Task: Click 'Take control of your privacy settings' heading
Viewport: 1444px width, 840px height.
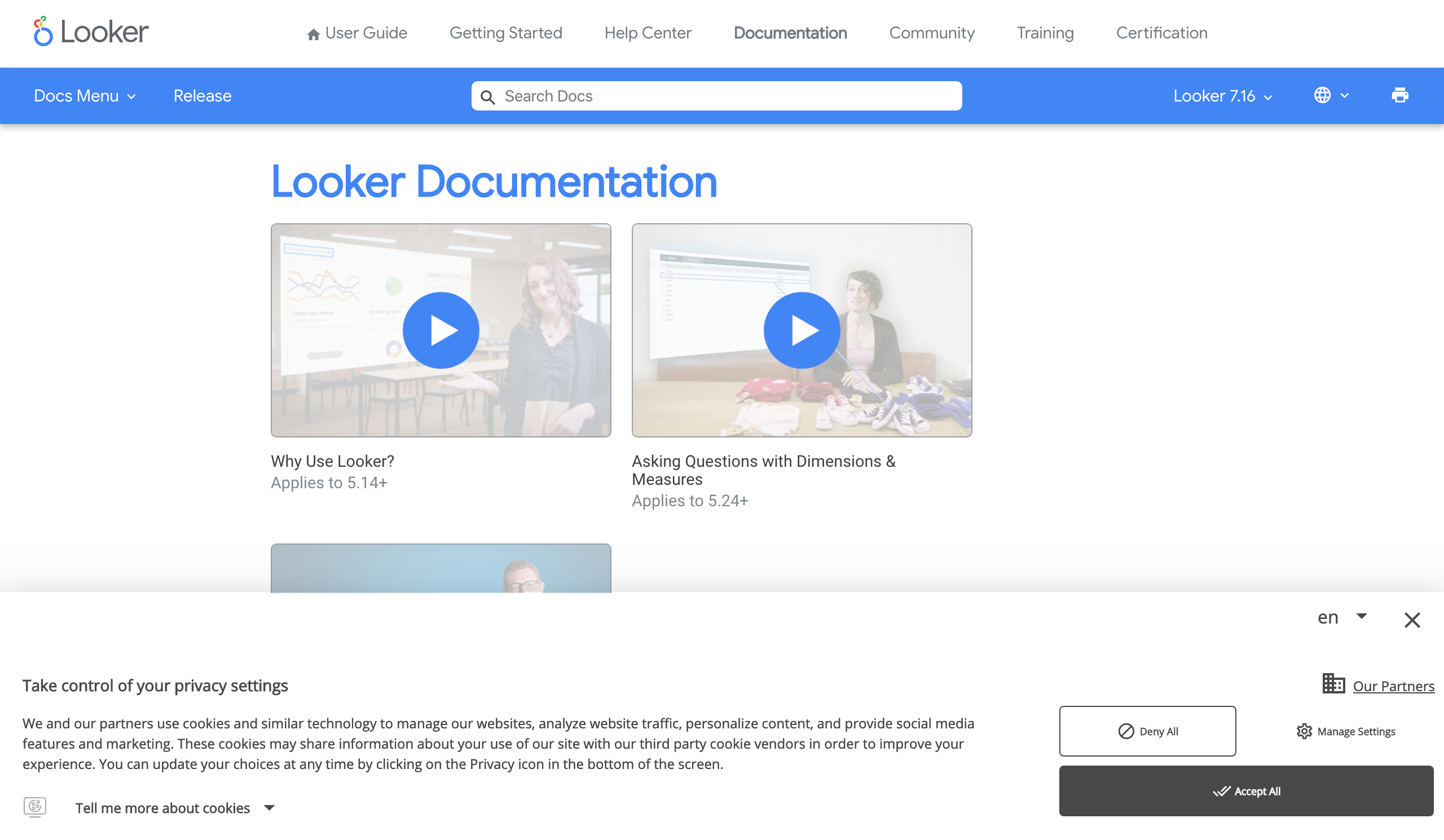Action: point(155,686)
